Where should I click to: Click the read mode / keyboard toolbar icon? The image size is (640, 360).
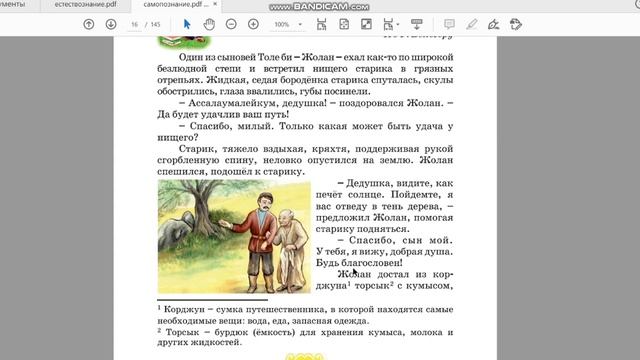coord(416,24)
